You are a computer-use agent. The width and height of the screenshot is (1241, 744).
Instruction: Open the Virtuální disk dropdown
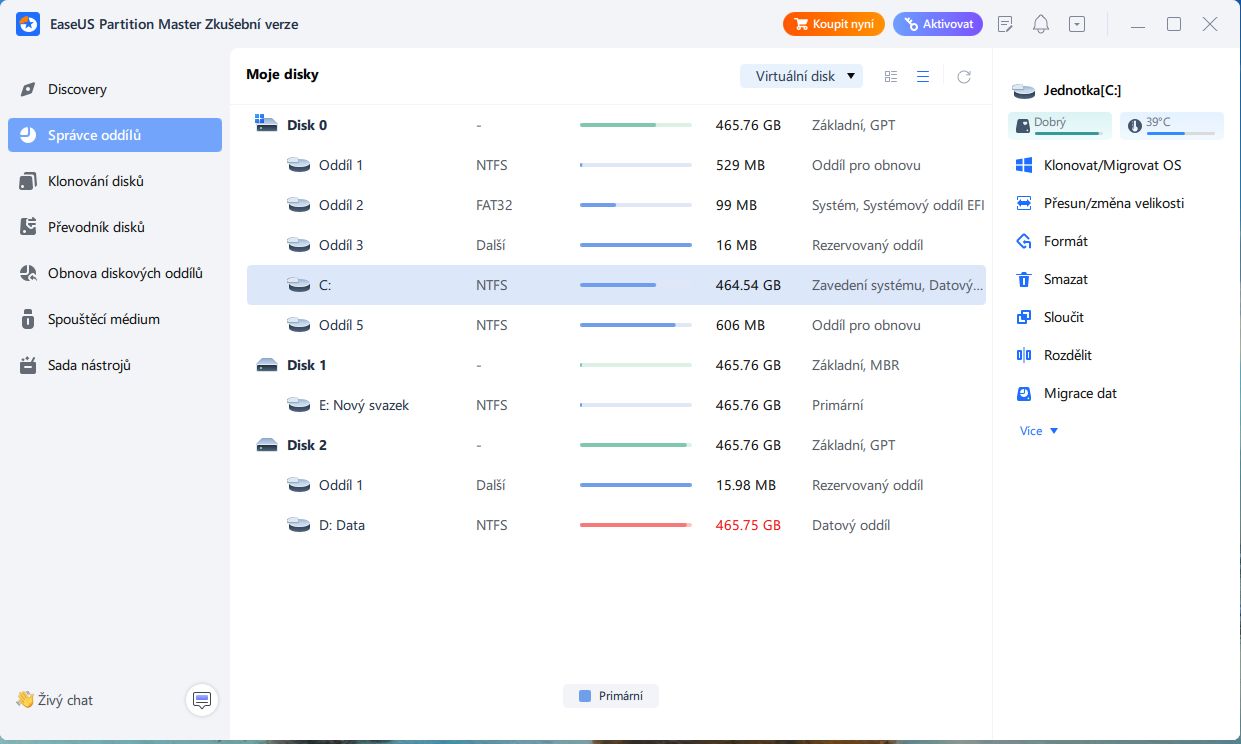pos(801,75)
